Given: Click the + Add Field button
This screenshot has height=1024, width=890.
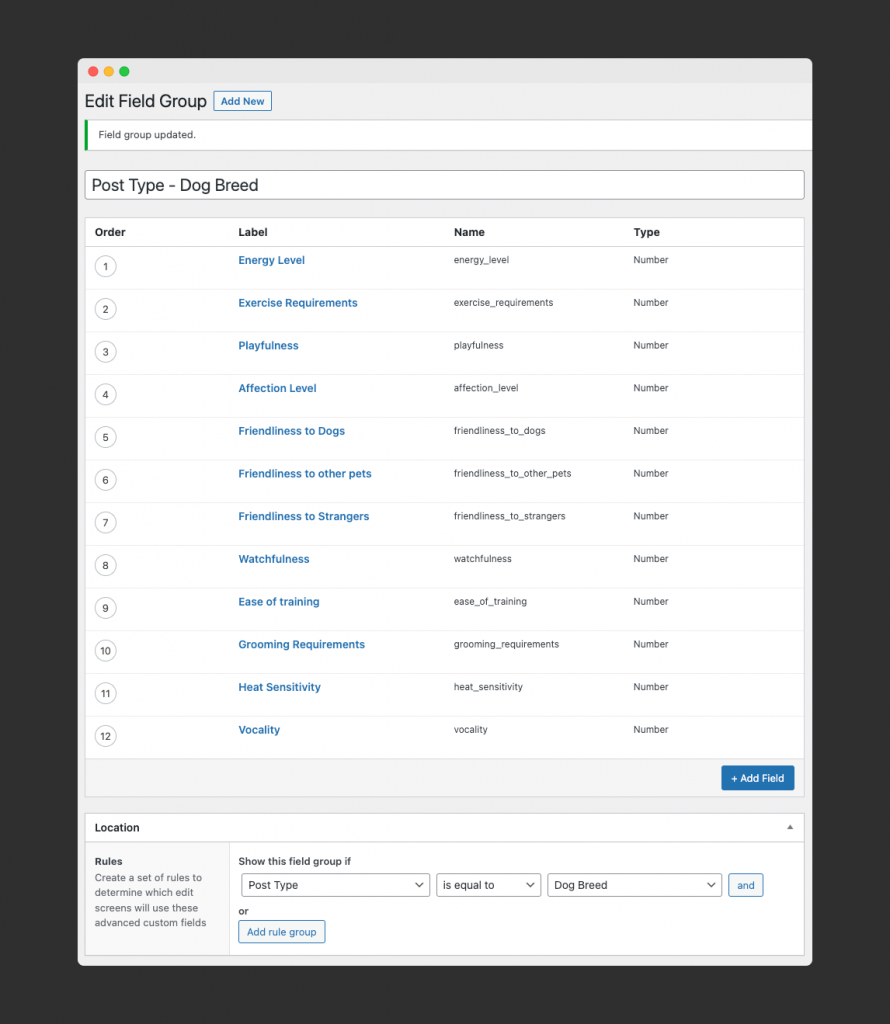Looking at the screenshot, I should tap(757, 778).
